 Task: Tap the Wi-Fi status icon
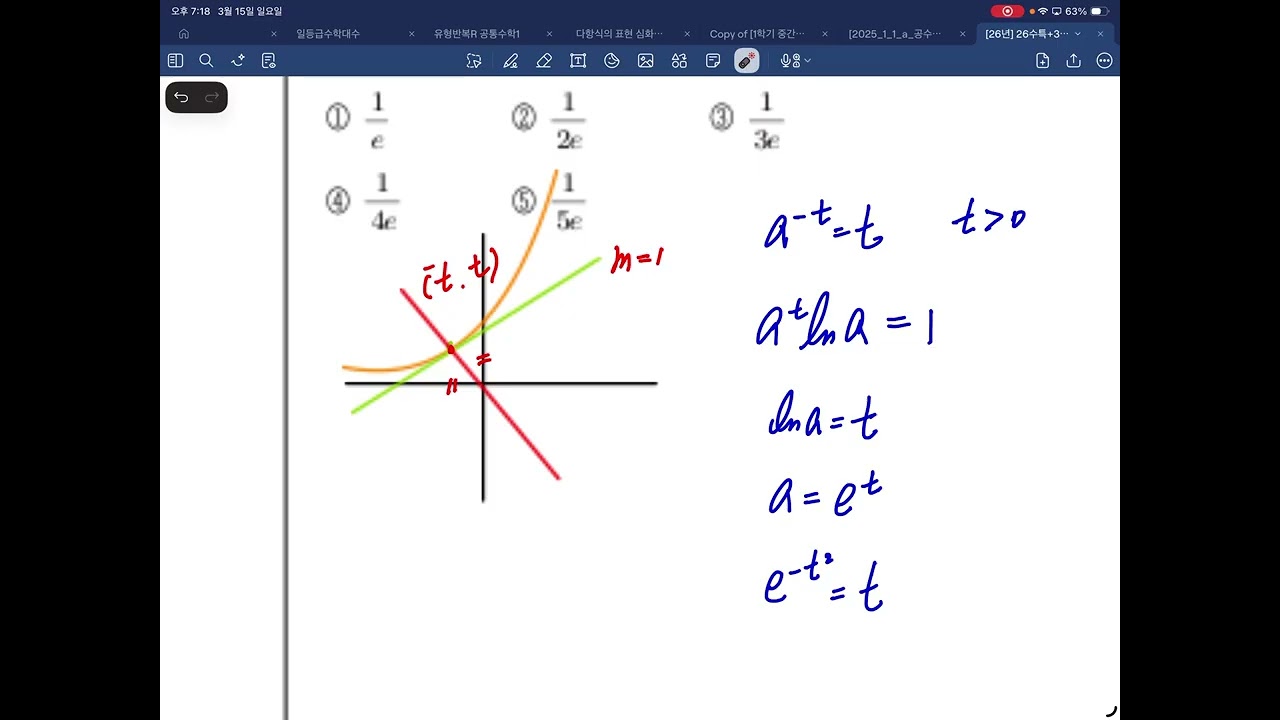coord(1043,11)
